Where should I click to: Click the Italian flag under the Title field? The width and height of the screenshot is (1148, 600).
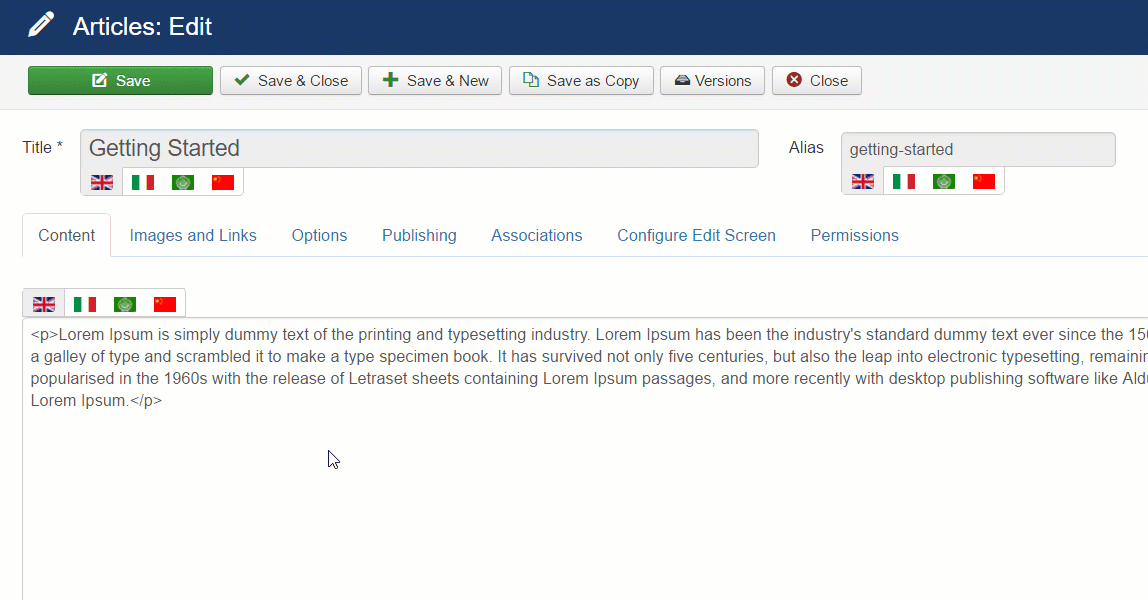pyautogui.click(x=143, y=182)
